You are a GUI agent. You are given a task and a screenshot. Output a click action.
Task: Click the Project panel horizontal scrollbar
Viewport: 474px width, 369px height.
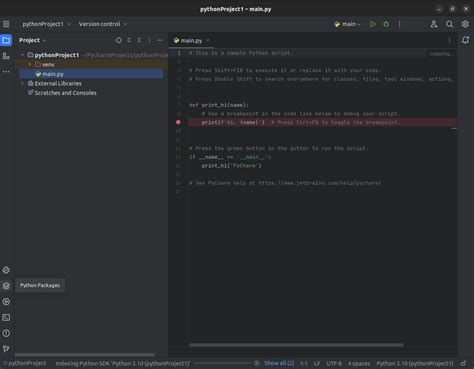85,355
